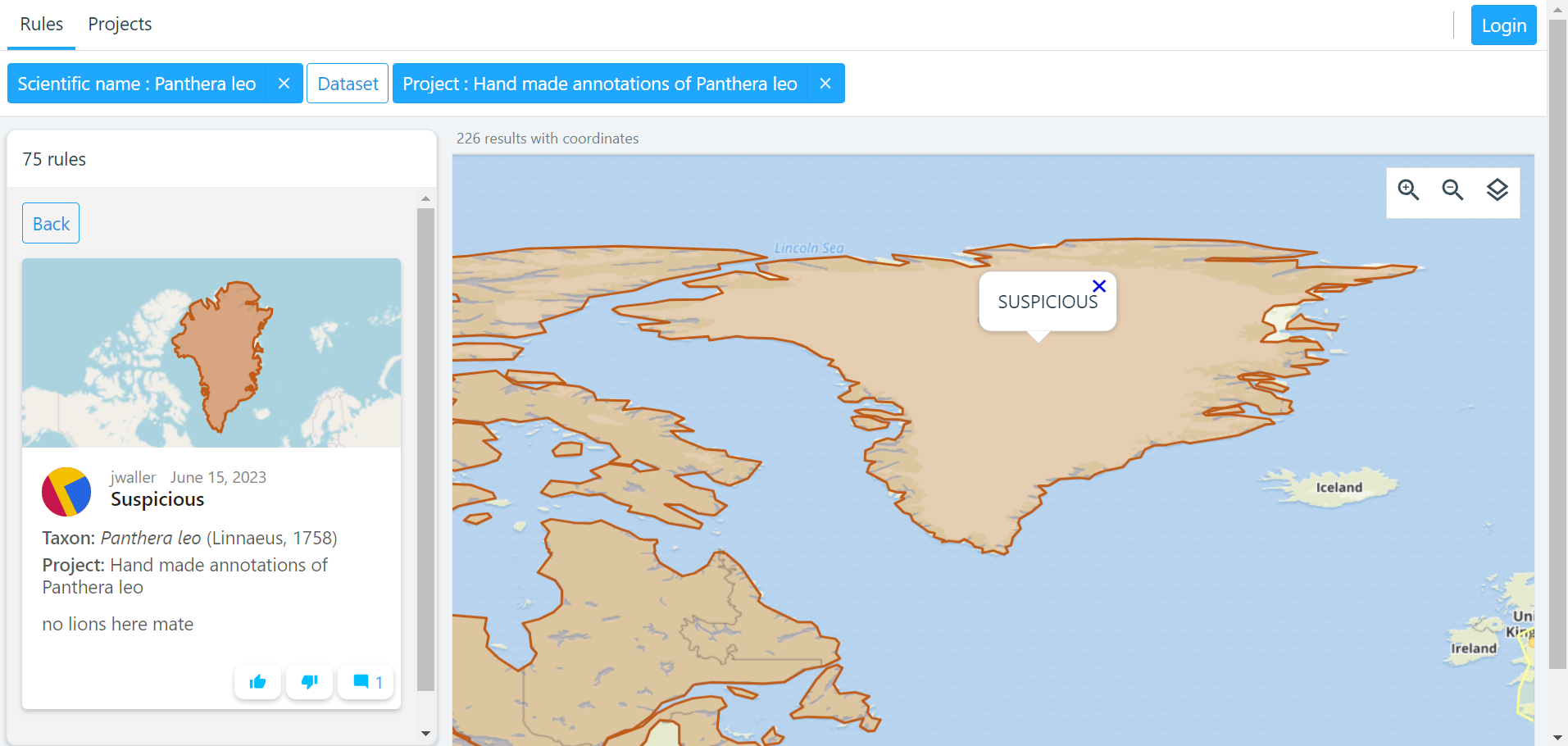Close the SUSPICIOUS map popup

point(1099,286)
